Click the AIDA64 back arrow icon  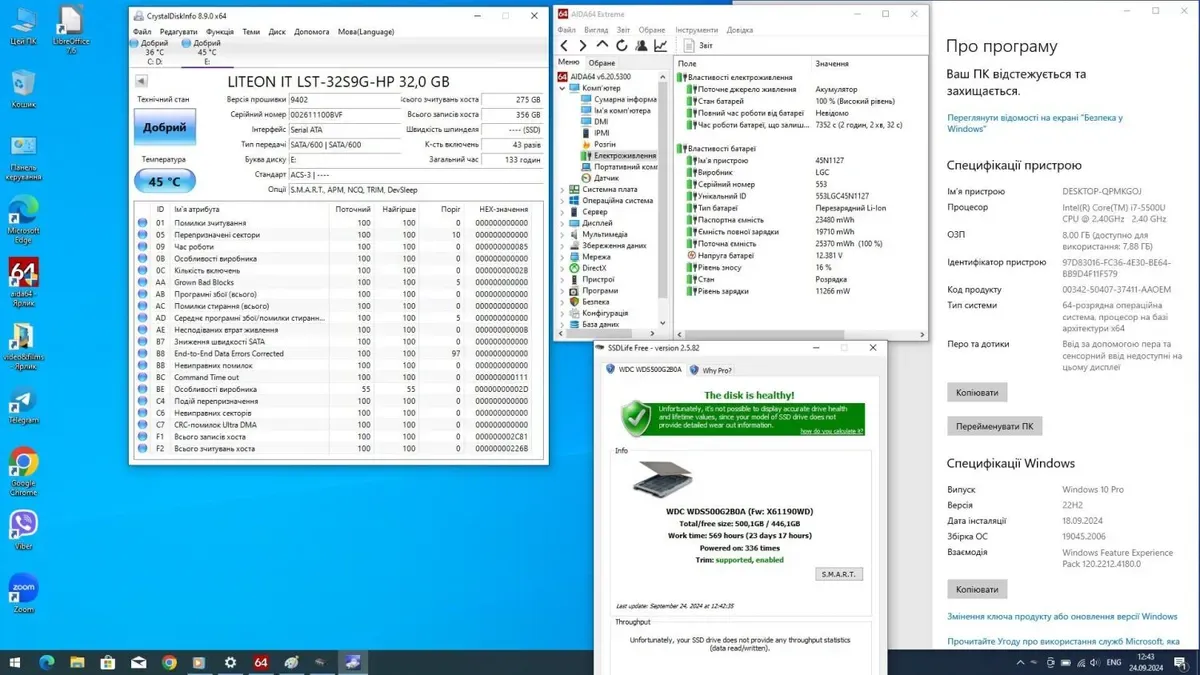point(565,46)
